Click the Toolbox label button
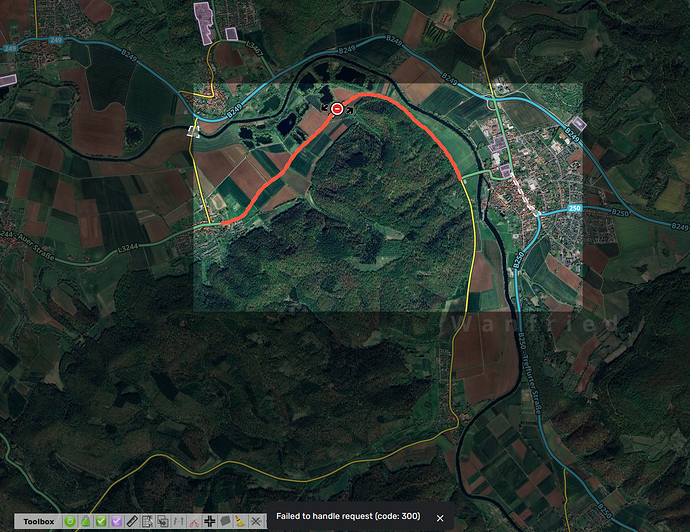Viewport: 690px width, 532px height. point(39,521)
